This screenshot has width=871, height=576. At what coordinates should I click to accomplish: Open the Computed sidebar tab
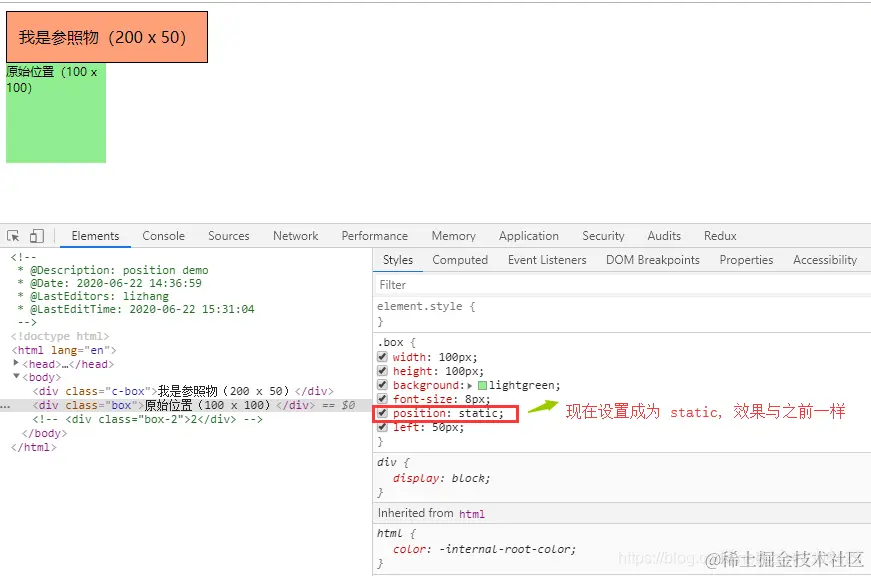(460, 260)
